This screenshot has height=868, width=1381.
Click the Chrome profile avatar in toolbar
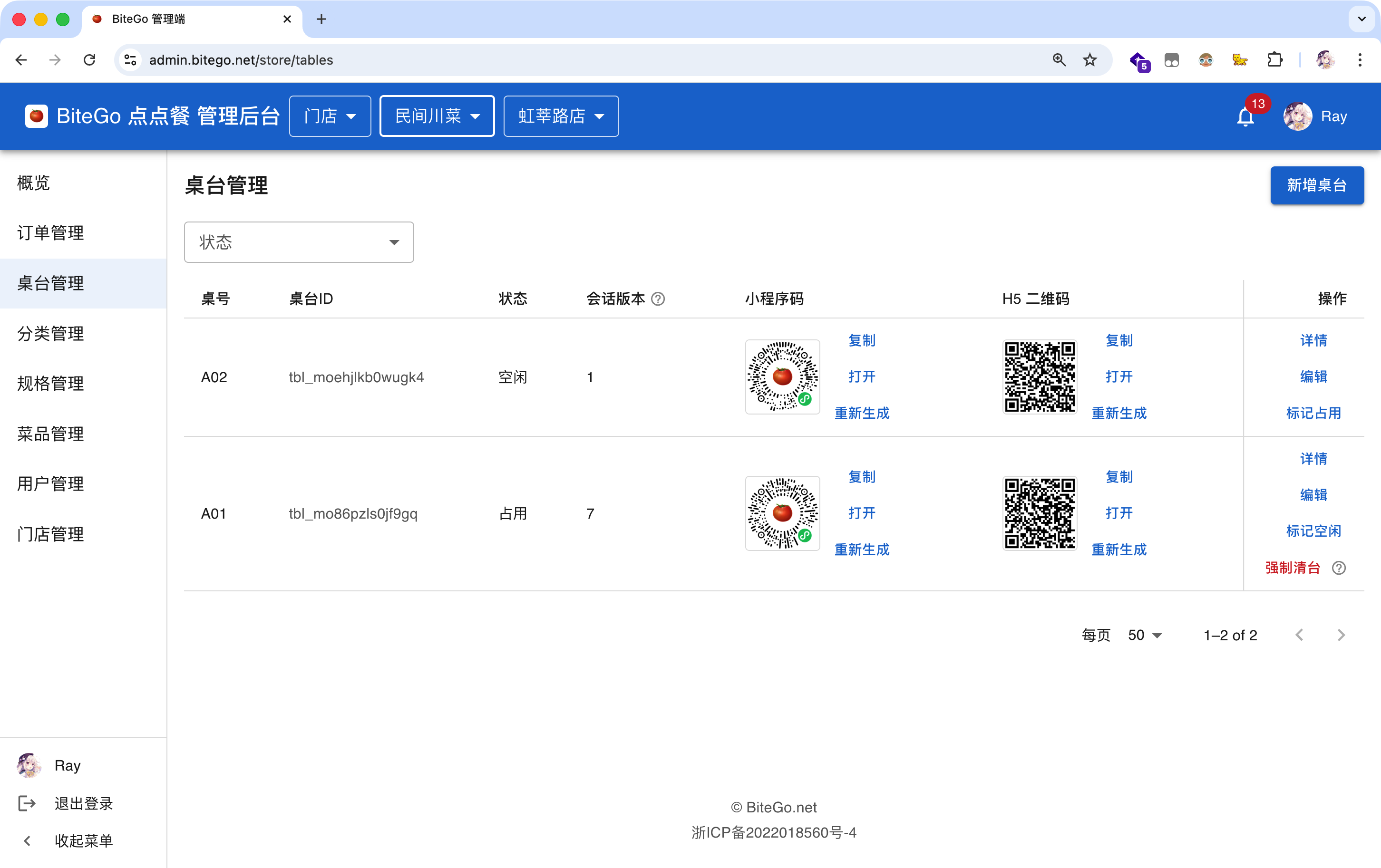1325,59
